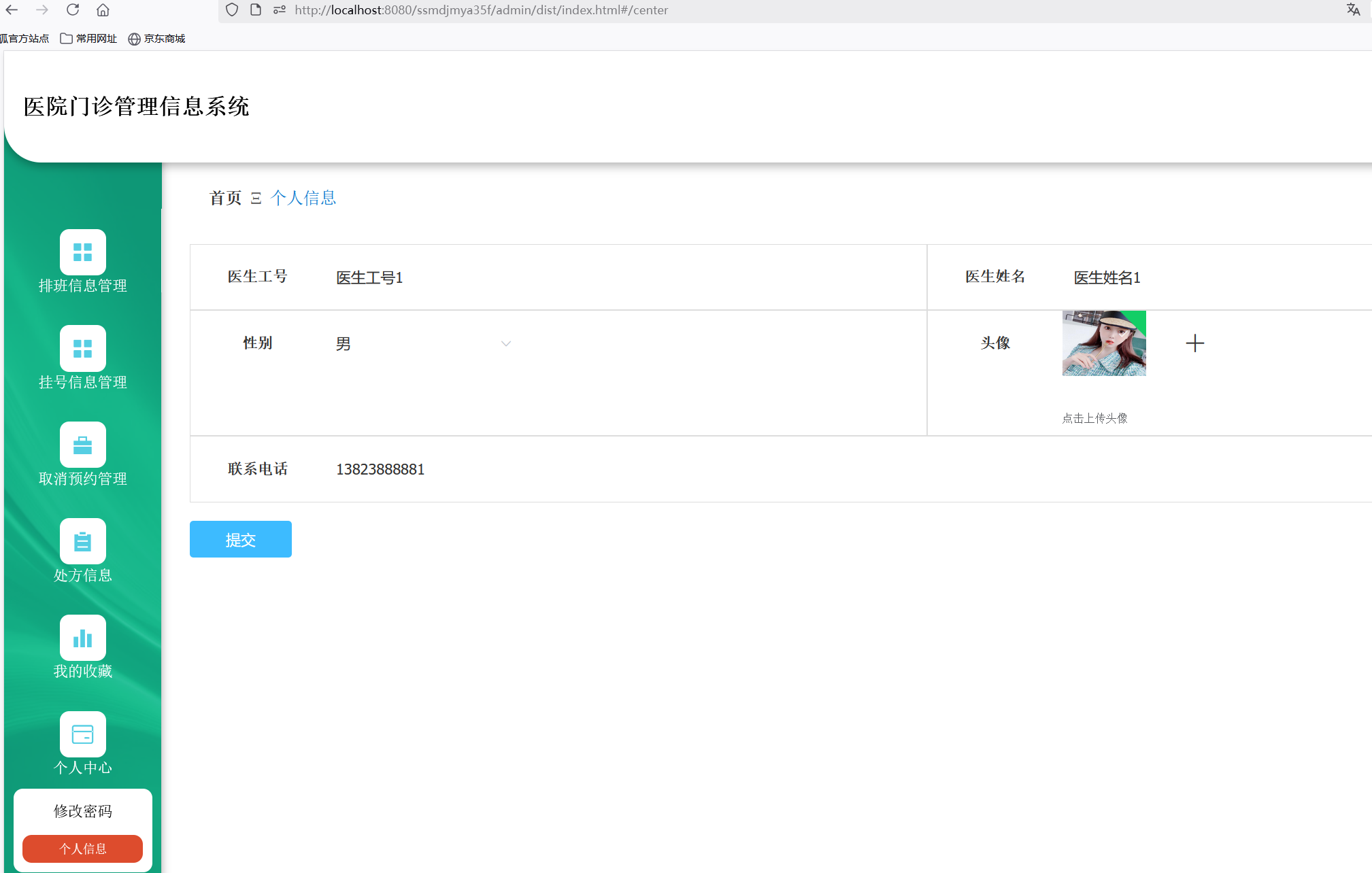Viewport: 1372px width, 873px height.
Task: Click the uploaded avatar thumbnail
Action: [1103, 343]
